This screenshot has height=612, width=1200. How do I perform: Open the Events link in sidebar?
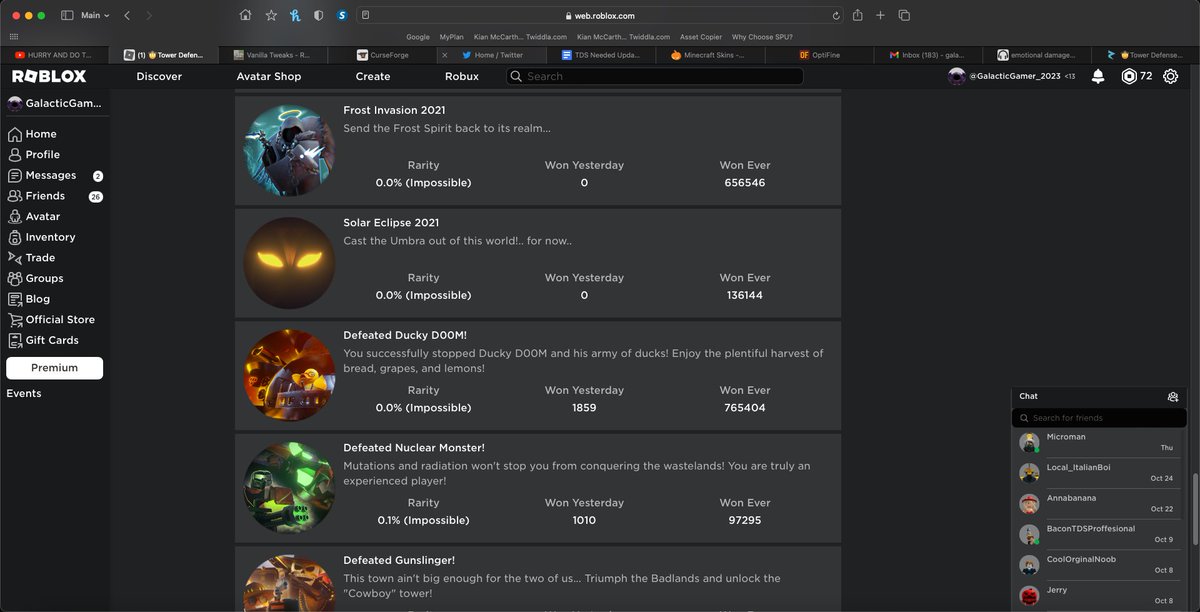[x=24, y=393]
